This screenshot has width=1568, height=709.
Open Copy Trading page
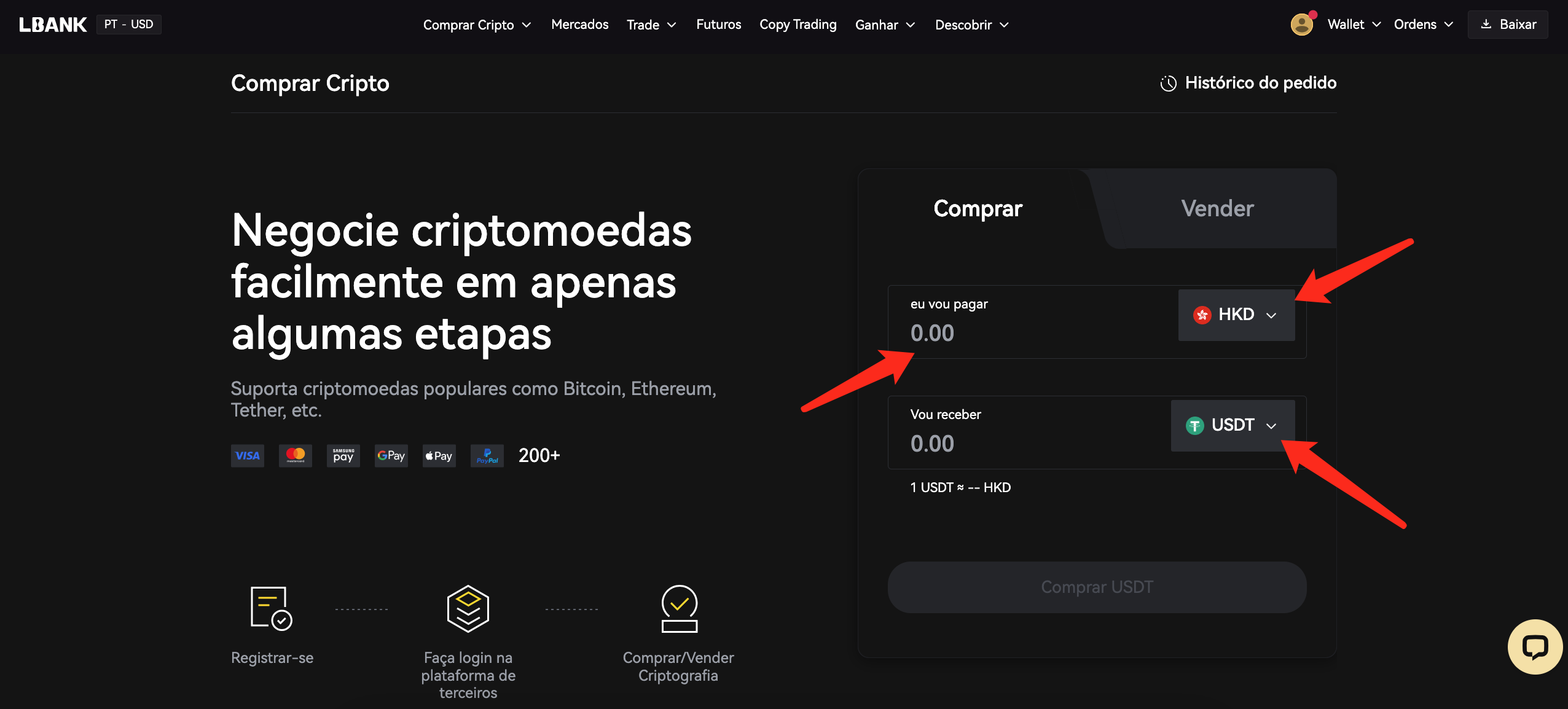(x=798, y=25)
